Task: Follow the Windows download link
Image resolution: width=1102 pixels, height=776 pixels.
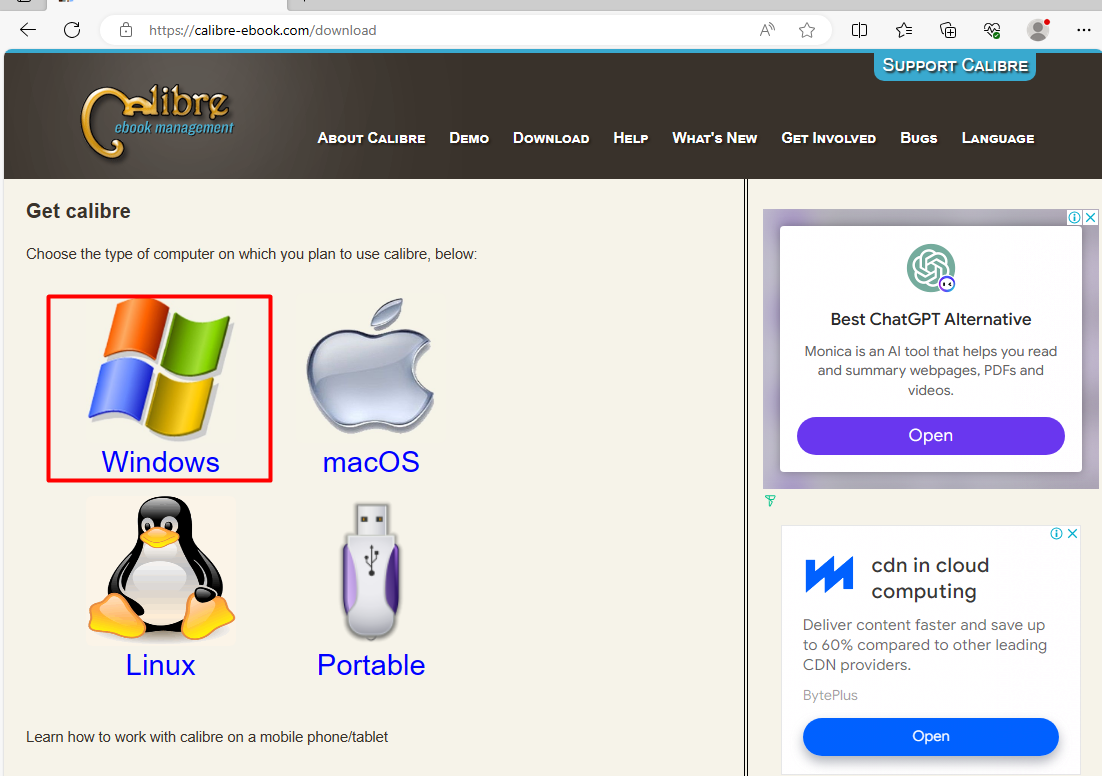Action: point(160,462)
